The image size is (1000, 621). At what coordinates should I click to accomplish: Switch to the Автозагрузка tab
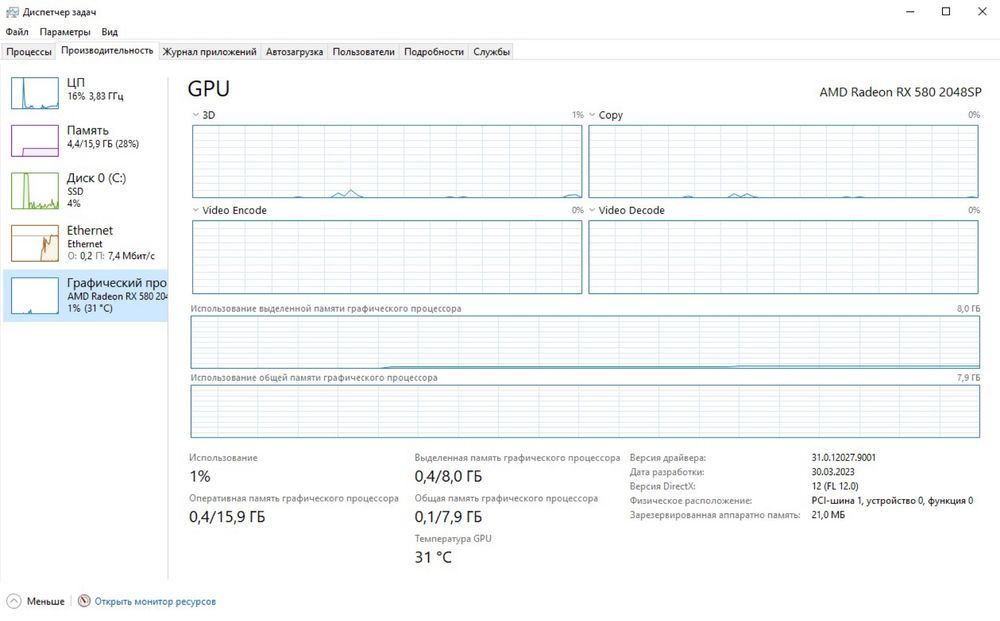point(294,52)
